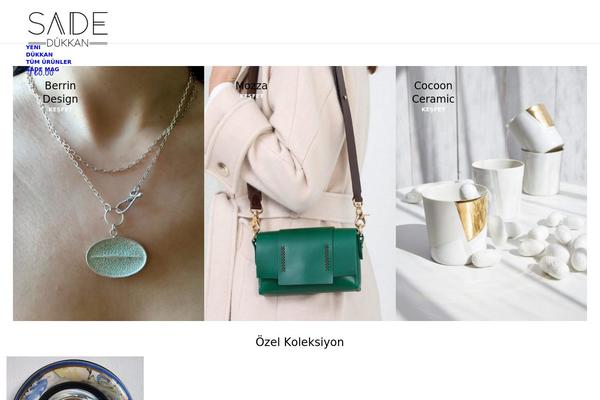The image size is (600, 400).
Task: Open the cart total ₺0.00 link
Action: tap(40, 73)
